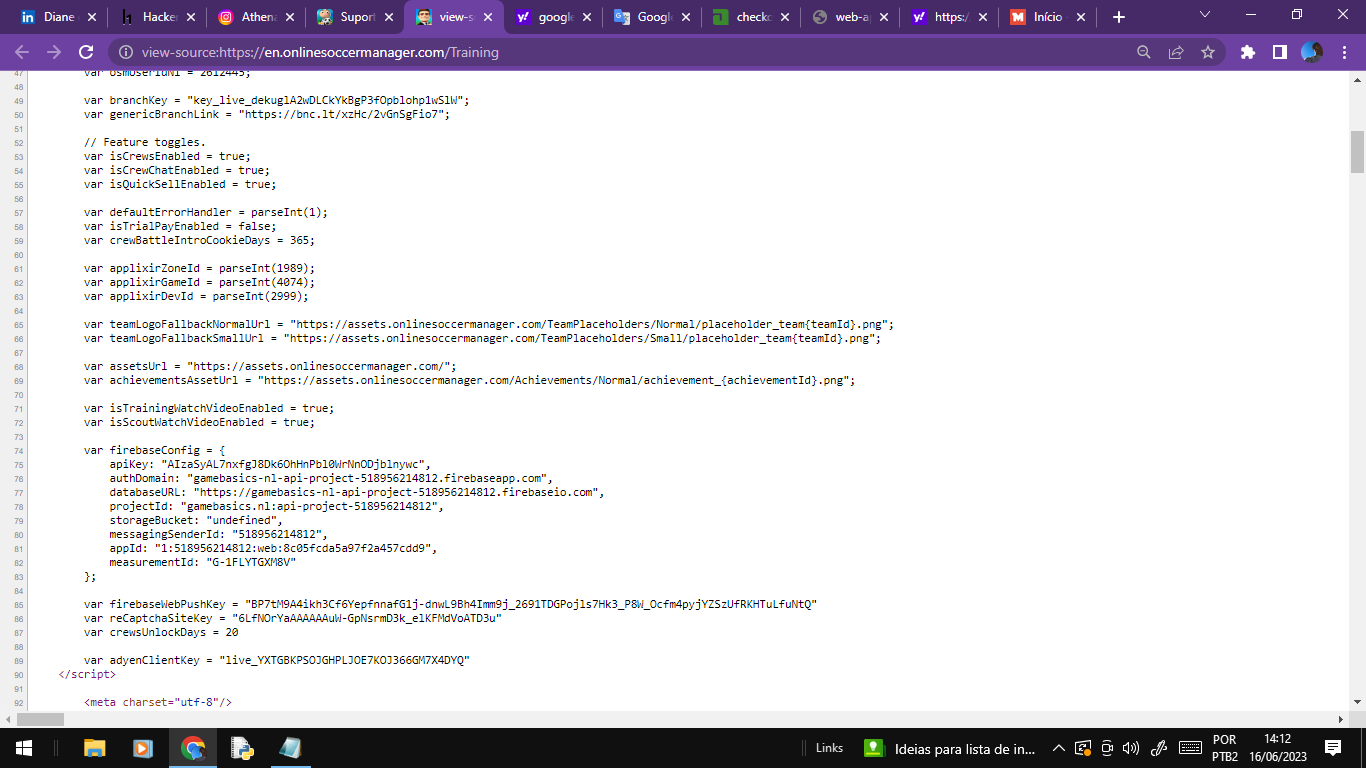Click the Chrome taskbar icon
Image resolution: width=1366 pixels, height=768 pixels.
tap(193, 748)
